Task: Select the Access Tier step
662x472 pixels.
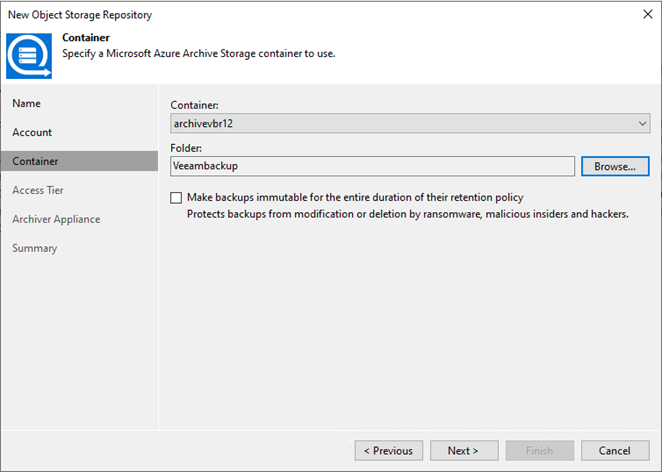Action: point(38,190)
